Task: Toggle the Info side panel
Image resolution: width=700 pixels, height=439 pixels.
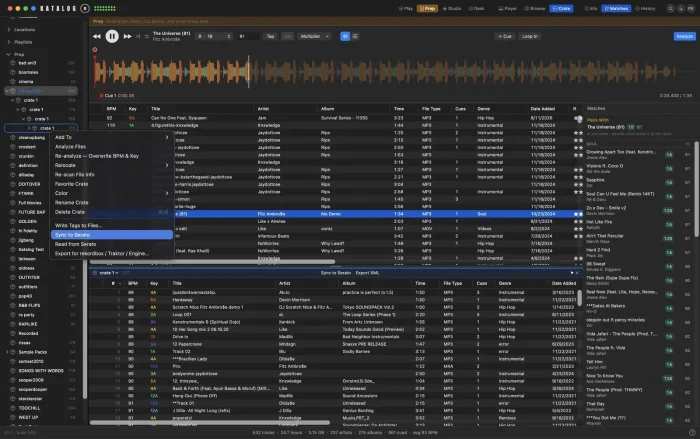Action: pyautogui.click(x=591, y=8)
